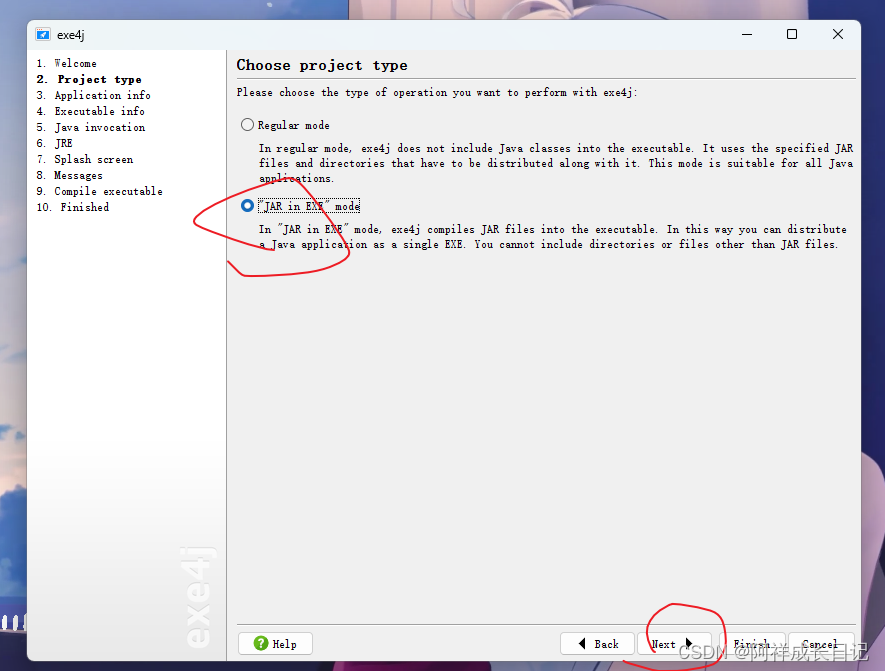Screen dimensions: 885x671
Task: Open step 9 Compile executable
Action: click(100, 191)
